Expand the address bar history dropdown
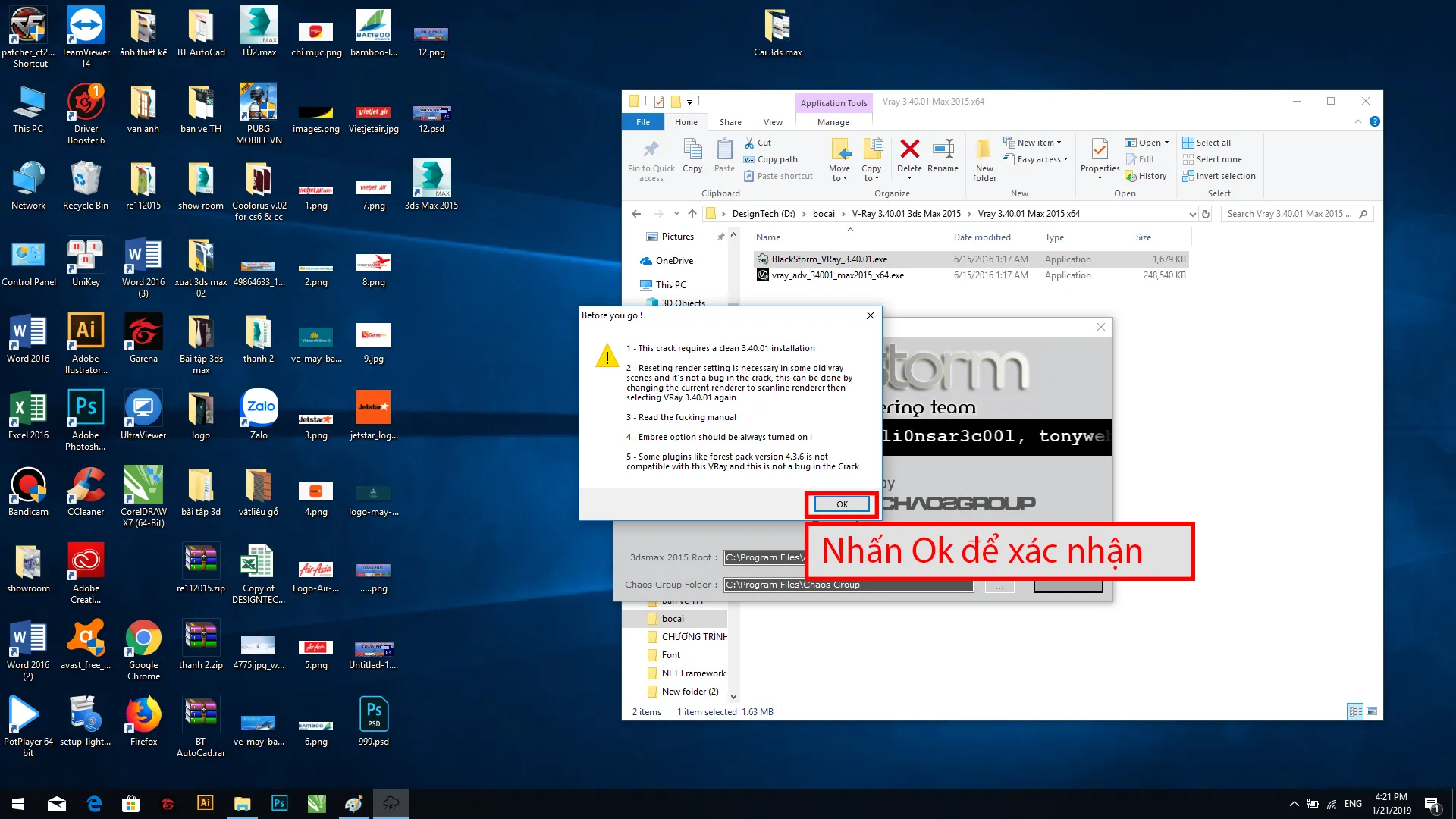The height and width of the screenshot is (819, 1456). click(x=1192, y=215)
